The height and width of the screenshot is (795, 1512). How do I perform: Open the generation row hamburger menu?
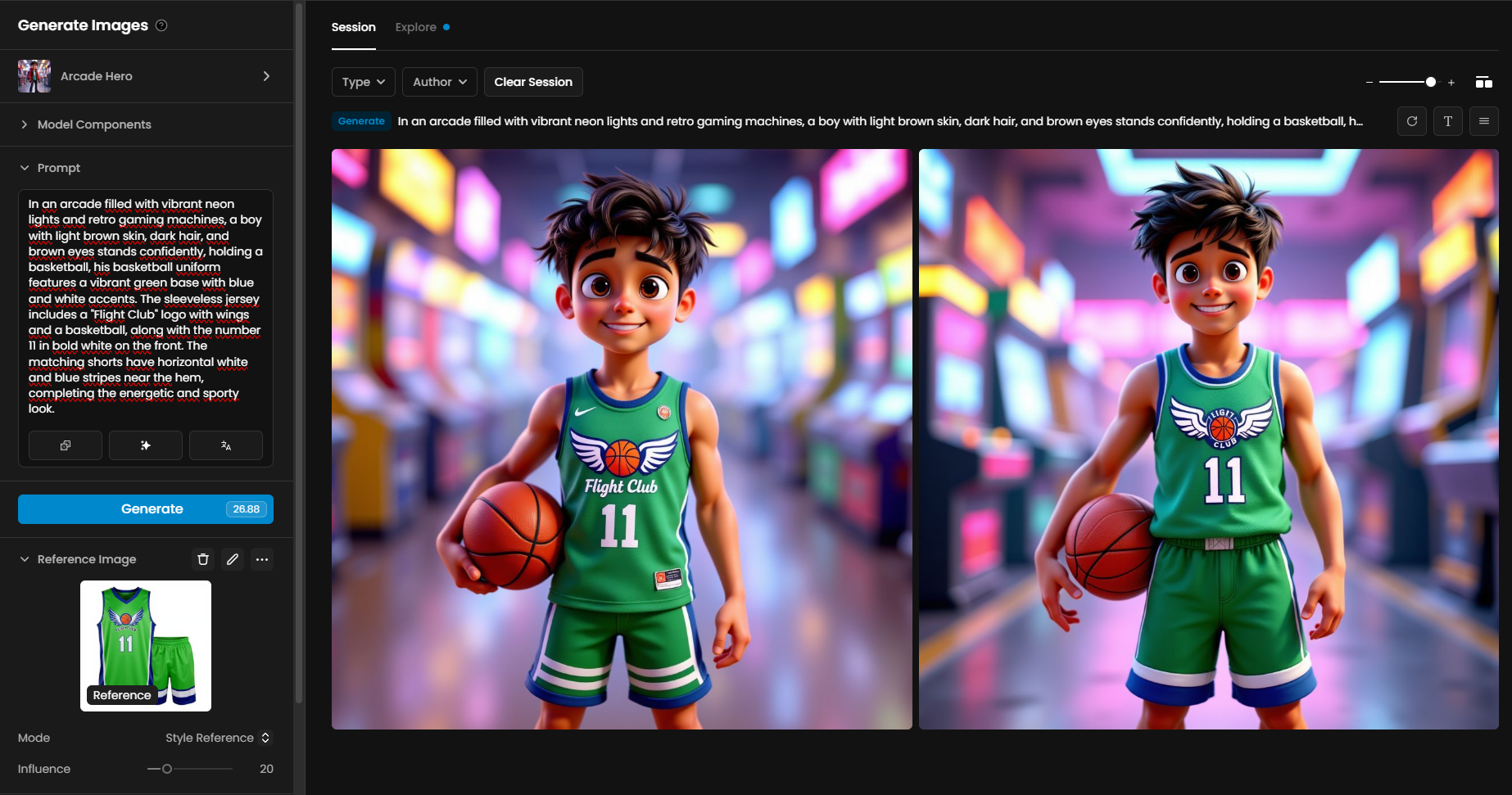click(x=1484, y=121)
